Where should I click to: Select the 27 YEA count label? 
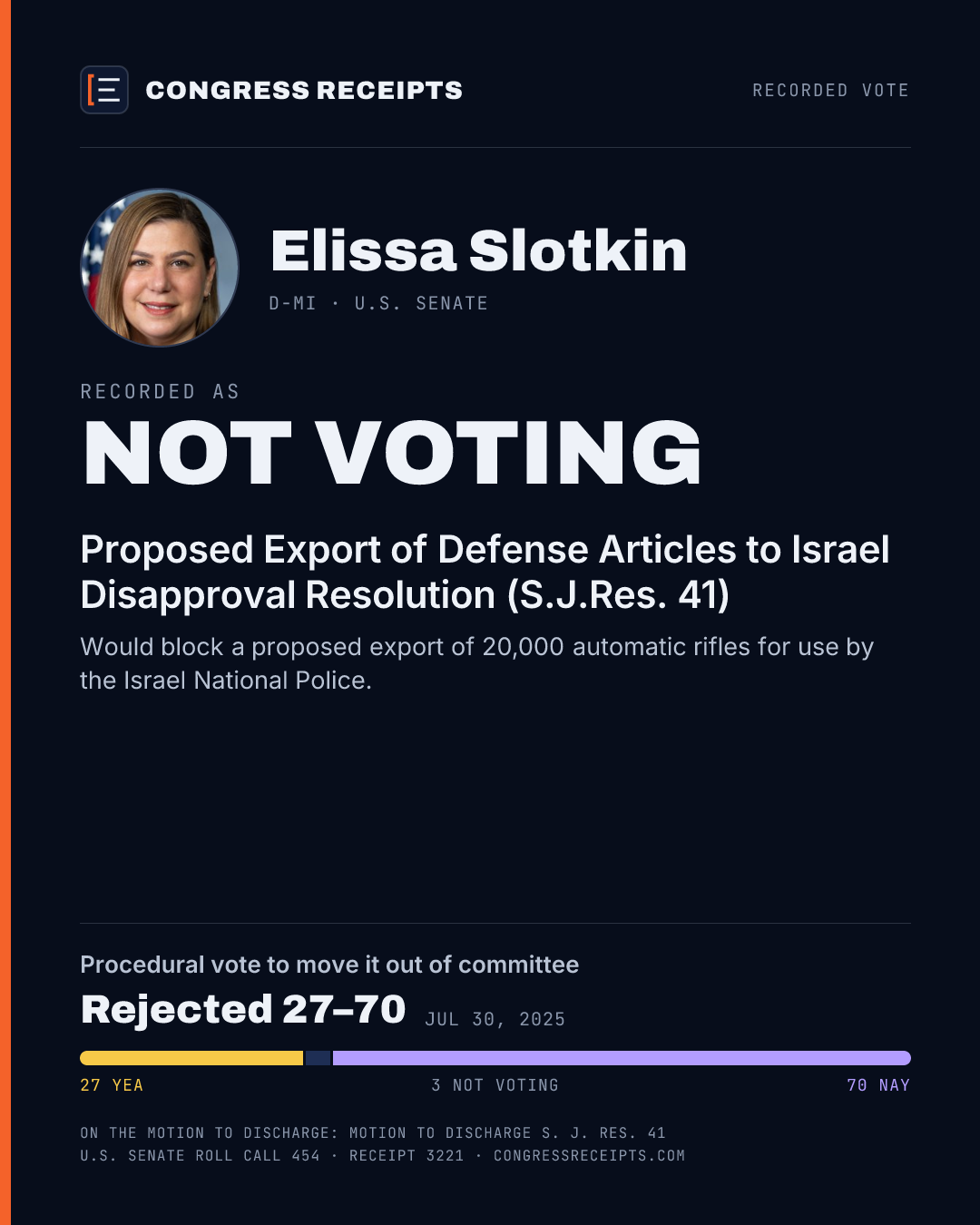coord(112,1085)
